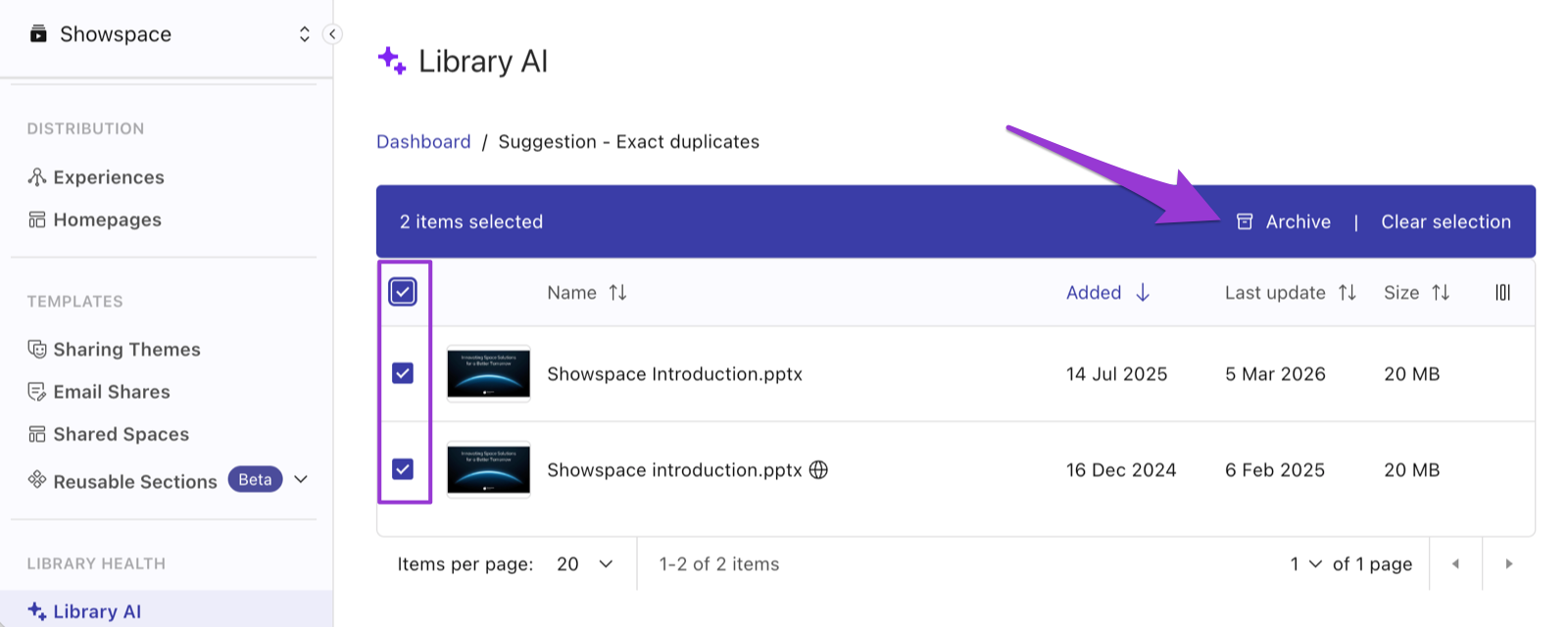
Task: Sort the table by the Name column
Action: tap(571, 293)
